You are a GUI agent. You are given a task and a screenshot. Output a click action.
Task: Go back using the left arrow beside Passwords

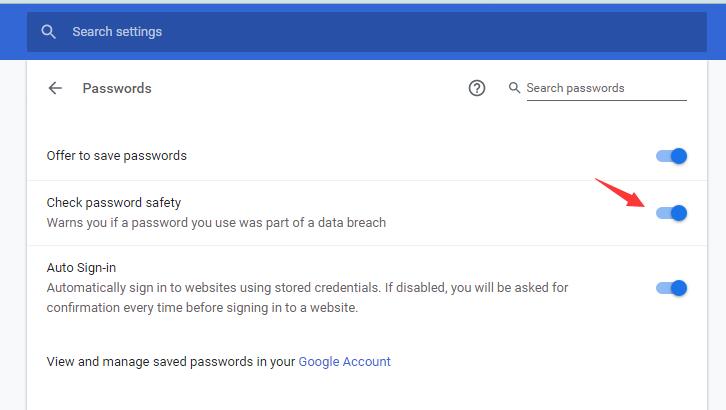[55, 88]
